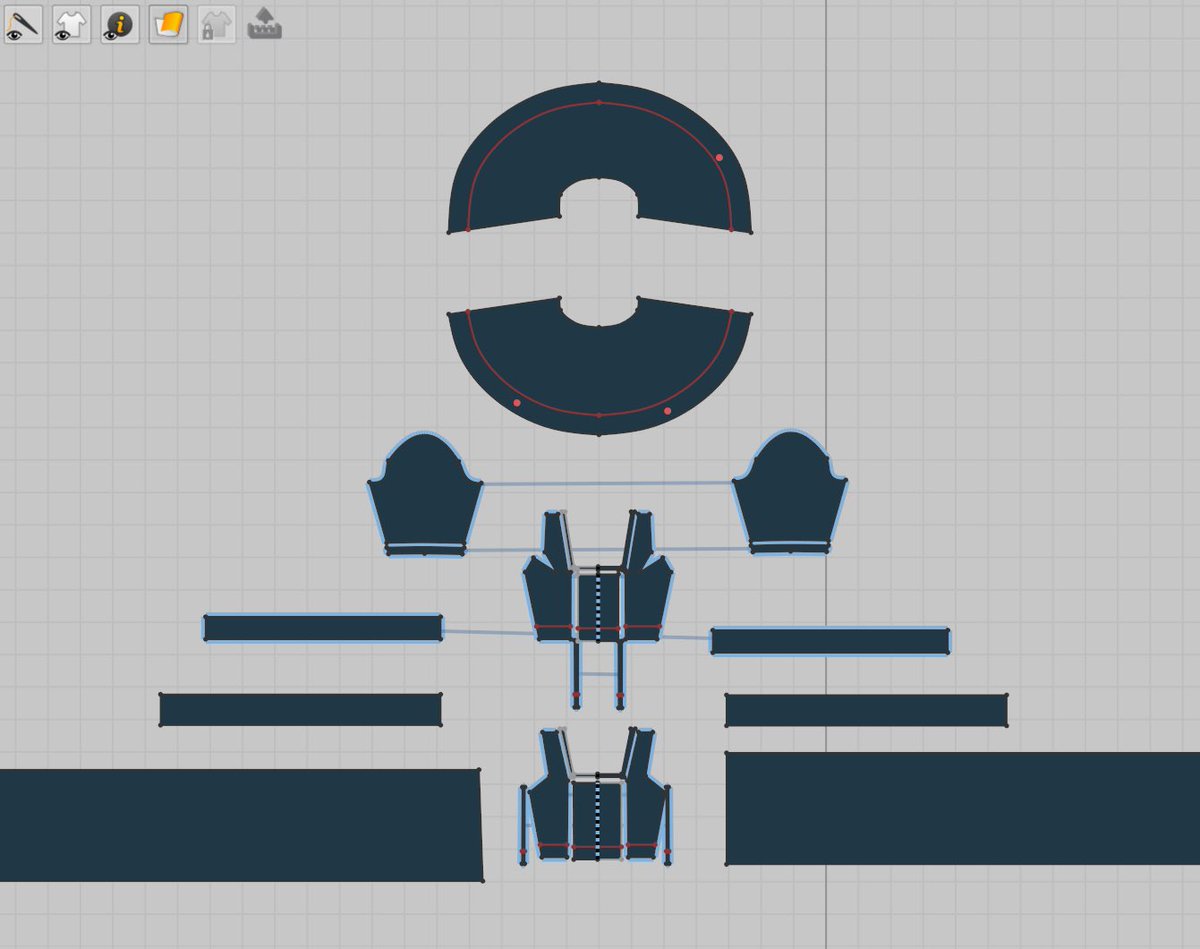
Task: Click the red point on upper skirt's internal curve
Action: [719, 157]
